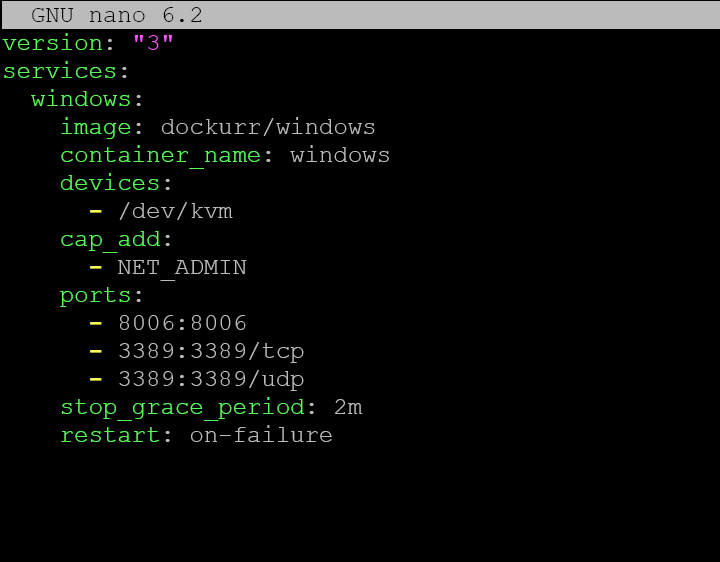The width and height of the screenshot is (720, 562).
Task: Place cursor on the services key
Action: pos(59,71)
